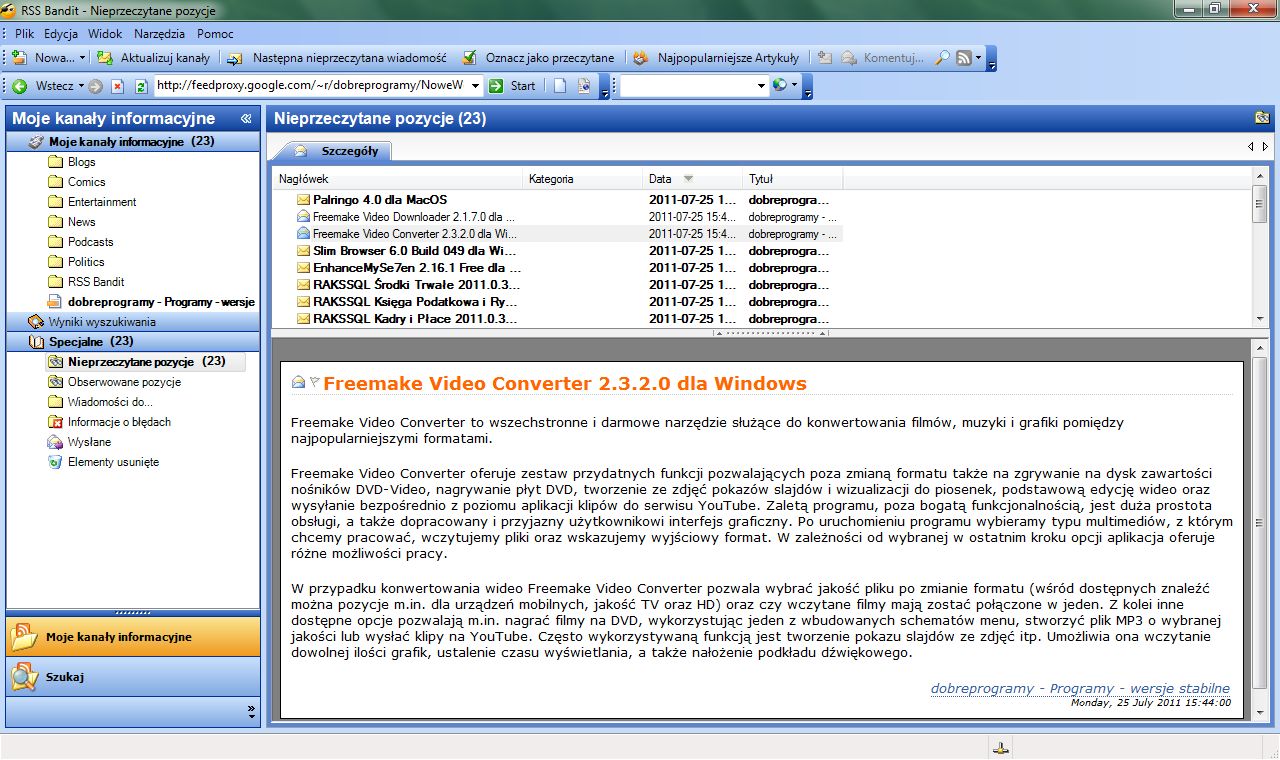Open the Plik menu
This screenshot has height=760, width=1280.
(25, 33)
